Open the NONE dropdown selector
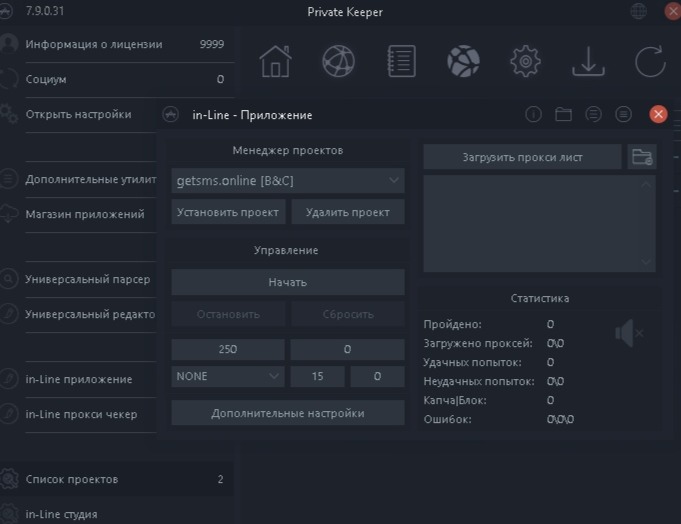 pyautogui.click(x=228, y=376)
